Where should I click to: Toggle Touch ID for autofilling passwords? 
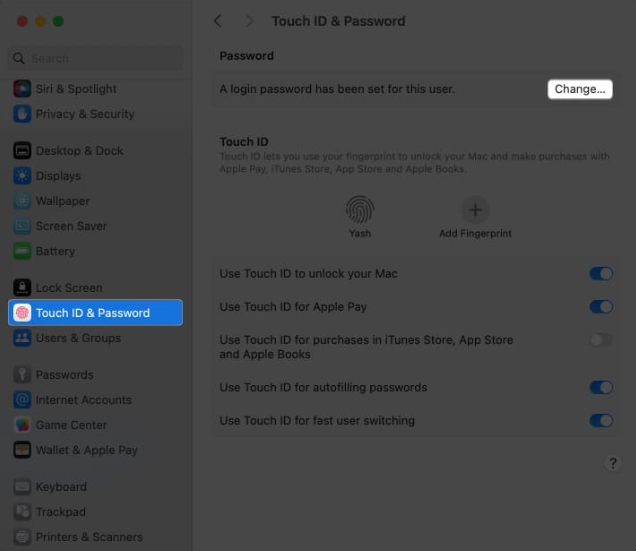[601, 388]
